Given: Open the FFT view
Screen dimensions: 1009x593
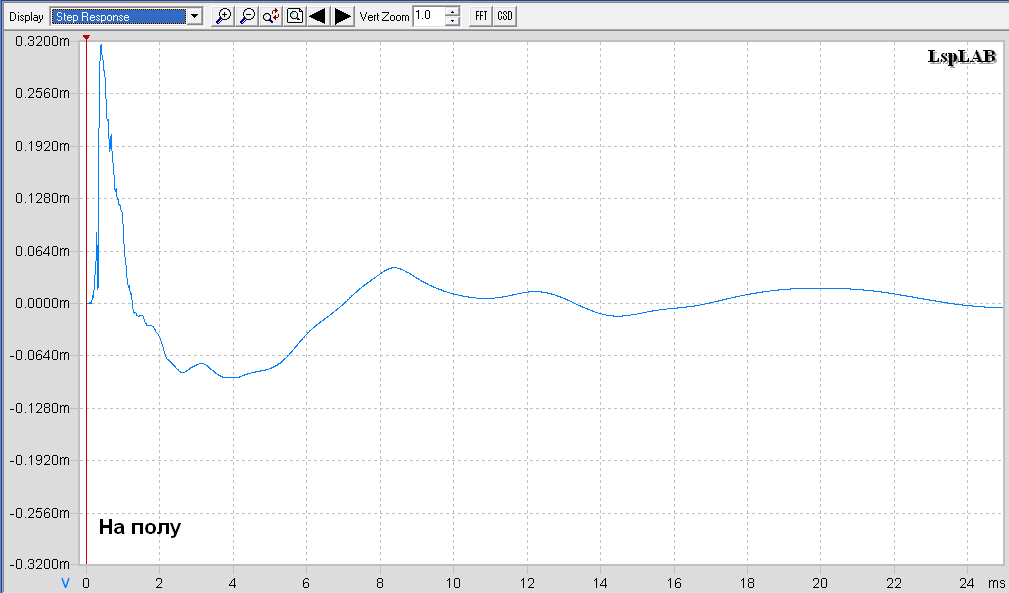Looking at the screenshot, I should click(481, 16).
